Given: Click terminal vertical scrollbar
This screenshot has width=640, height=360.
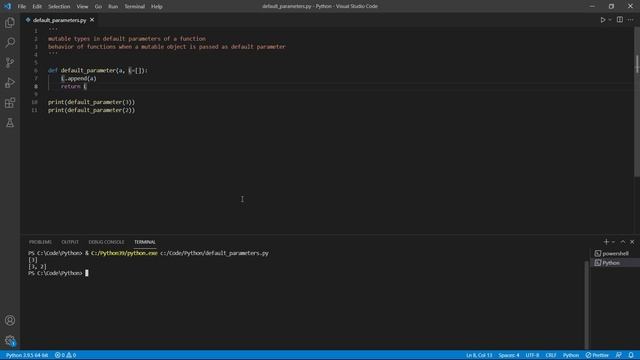Looking at the screenshot, I should pos(587,304).
